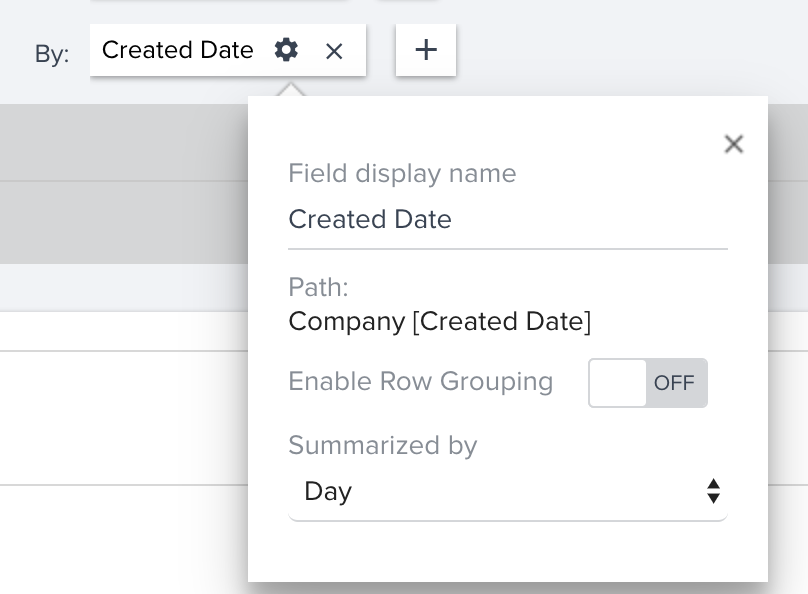Select the Day value in Summarized by
Screen dimensions: 808x594
(x=328, y=491)
